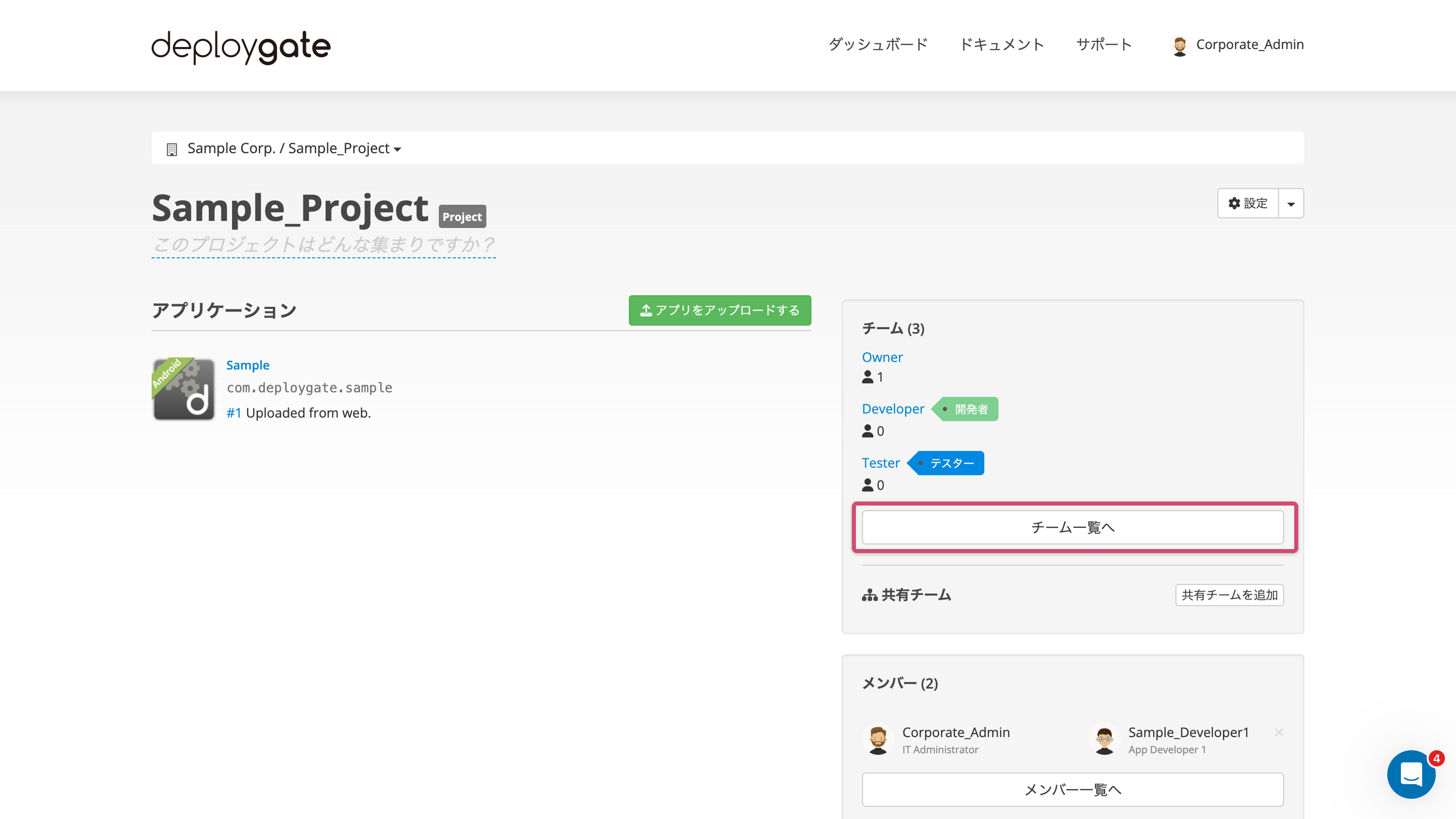Click the Owner member count icon

point(868,377)
